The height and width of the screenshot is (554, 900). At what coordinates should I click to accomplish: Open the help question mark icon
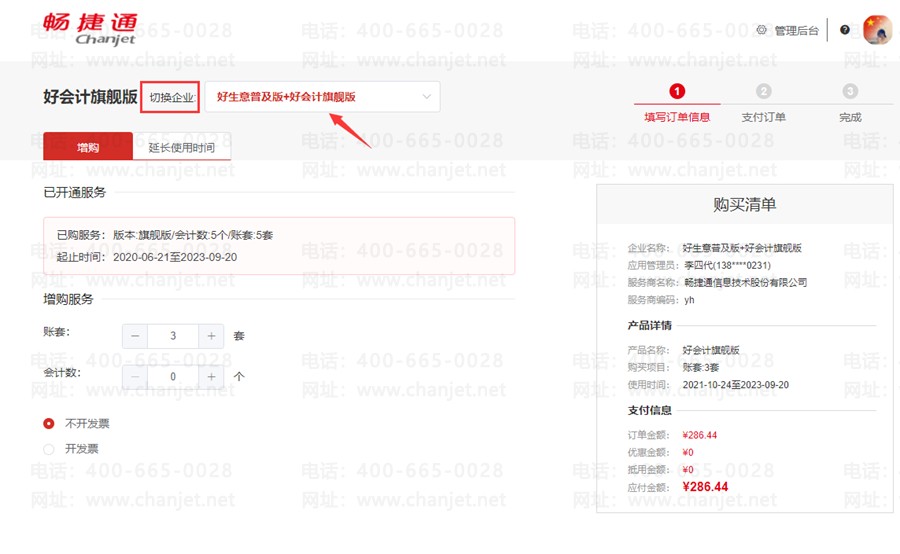point(845,30)
